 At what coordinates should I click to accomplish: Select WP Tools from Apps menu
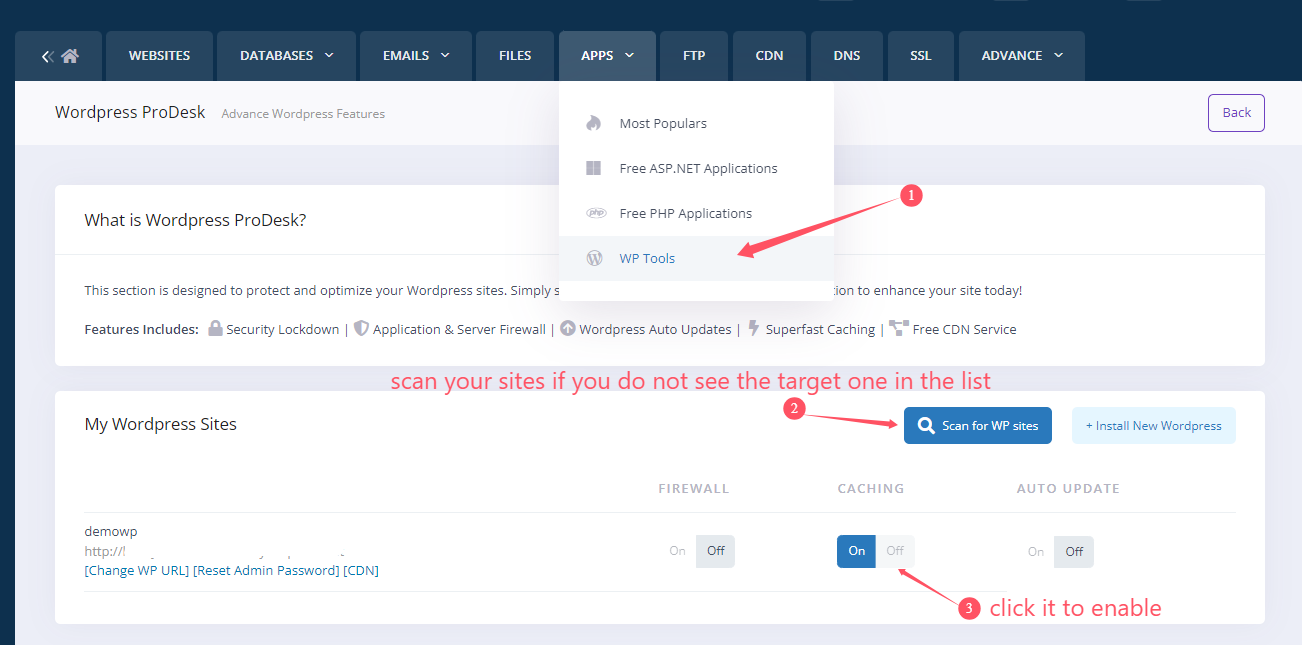point(647,258)
